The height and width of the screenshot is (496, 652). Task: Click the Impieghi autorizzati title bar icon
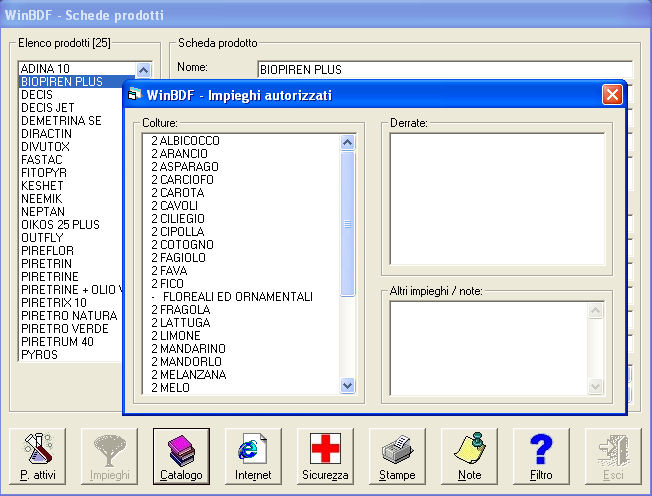click(134, 95)
